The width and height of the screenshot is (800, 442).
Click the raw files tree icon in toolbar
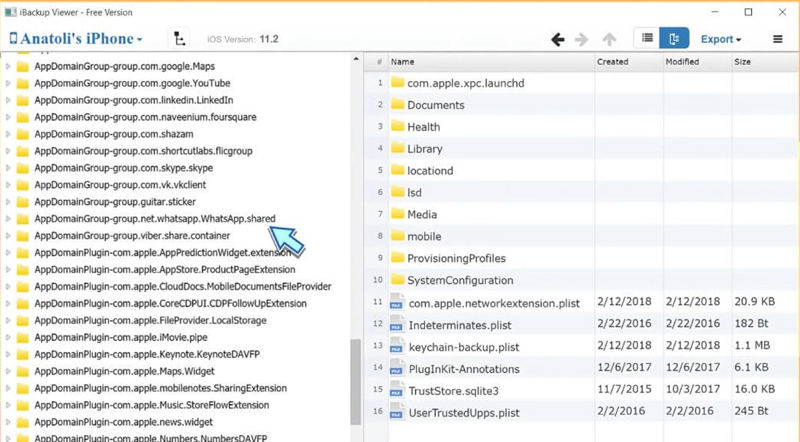[179, 39]
